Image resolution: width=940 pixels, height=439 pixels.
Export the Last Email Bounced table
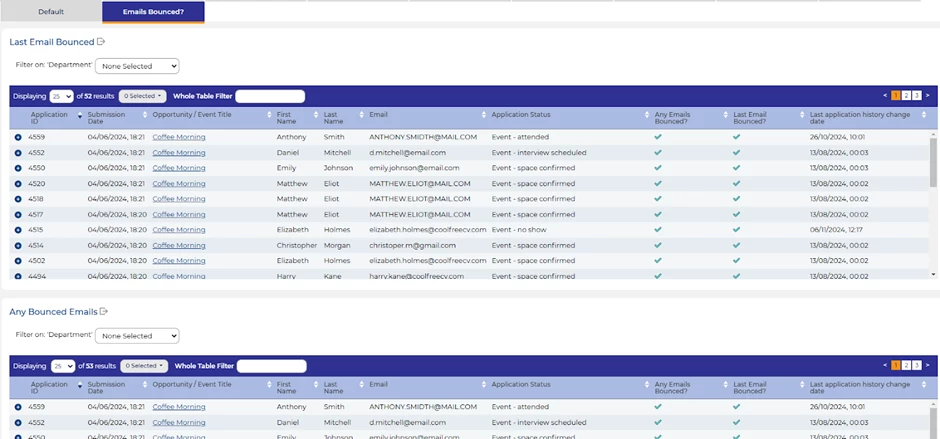101,42
